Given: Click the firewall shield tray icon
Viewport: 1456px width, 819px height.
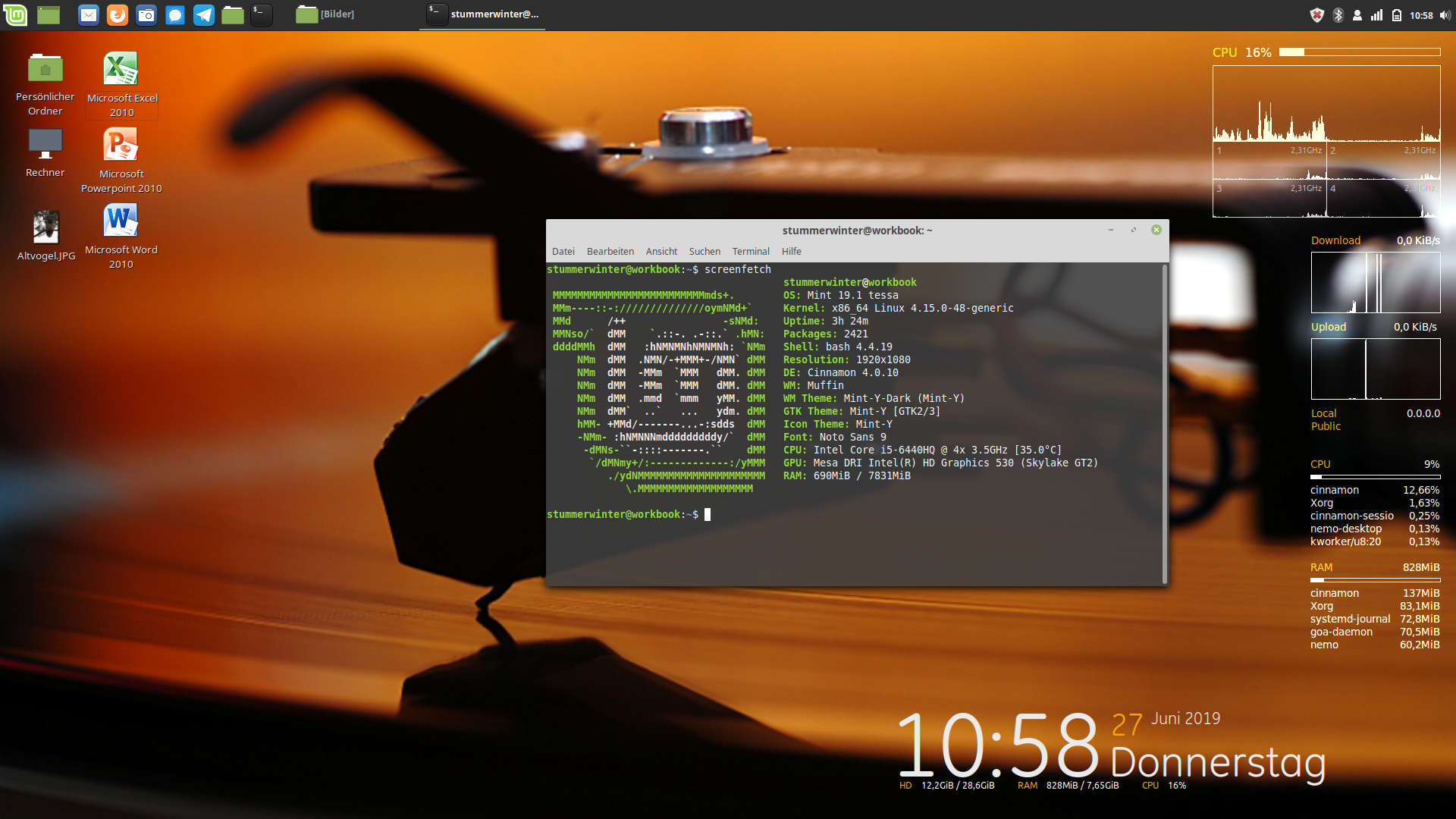Looking at the screenshot, I should [x=1317, y=15].
